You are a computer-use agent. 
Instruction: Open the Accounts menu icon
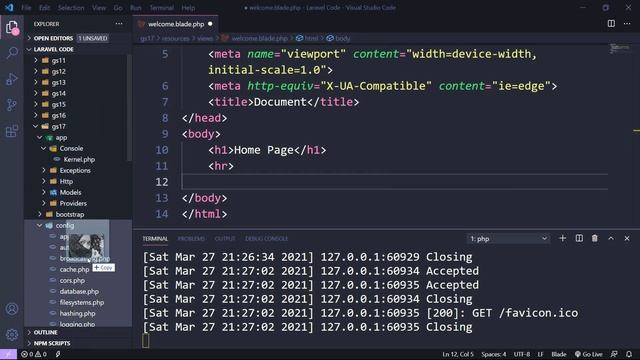coord(12,309)
